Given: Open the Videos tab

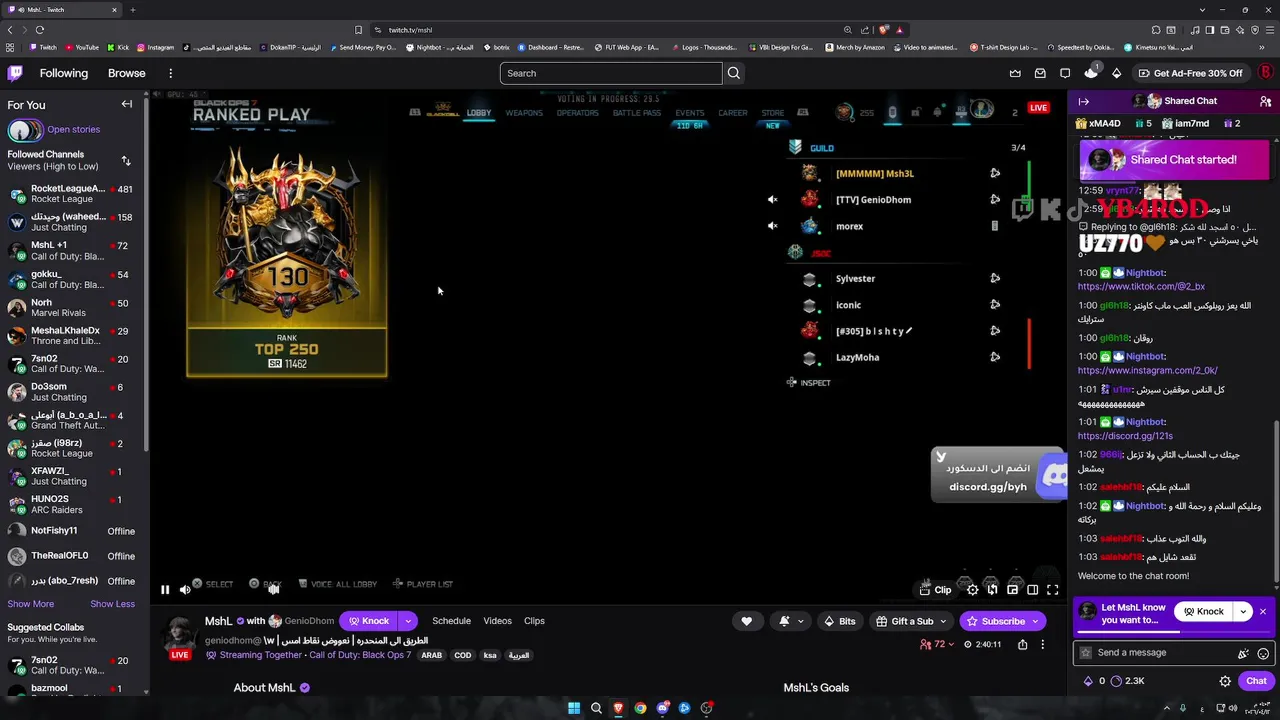Looking at the screenshot, I should pyautogui.click(x=497, y=621).
